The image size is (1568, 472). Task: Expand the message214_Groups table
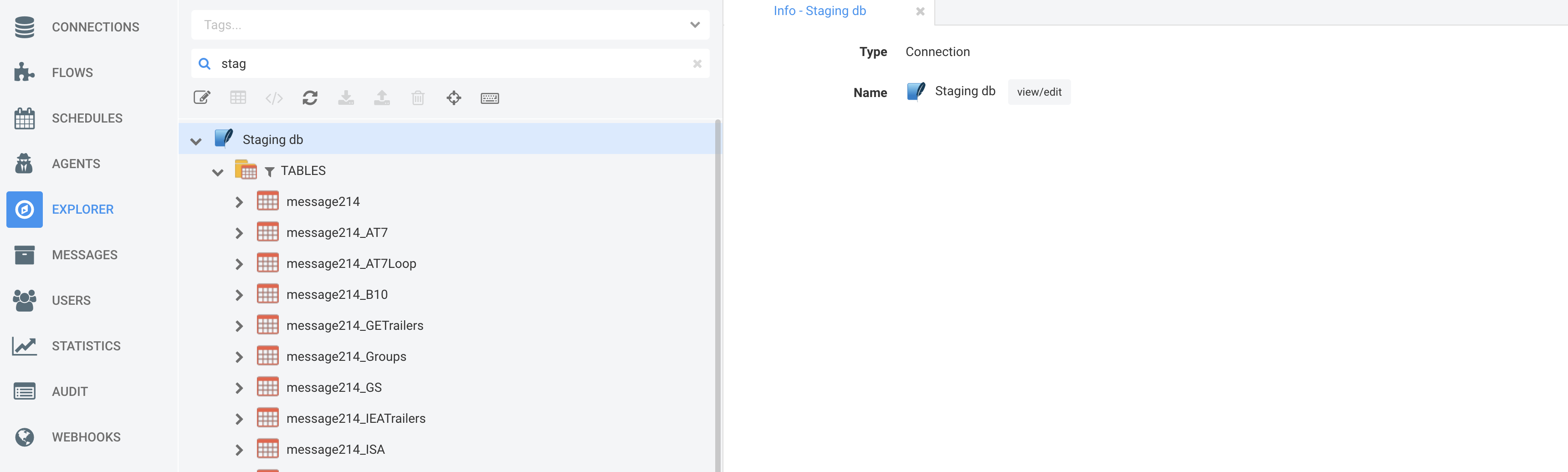click(x=239, y=358)
